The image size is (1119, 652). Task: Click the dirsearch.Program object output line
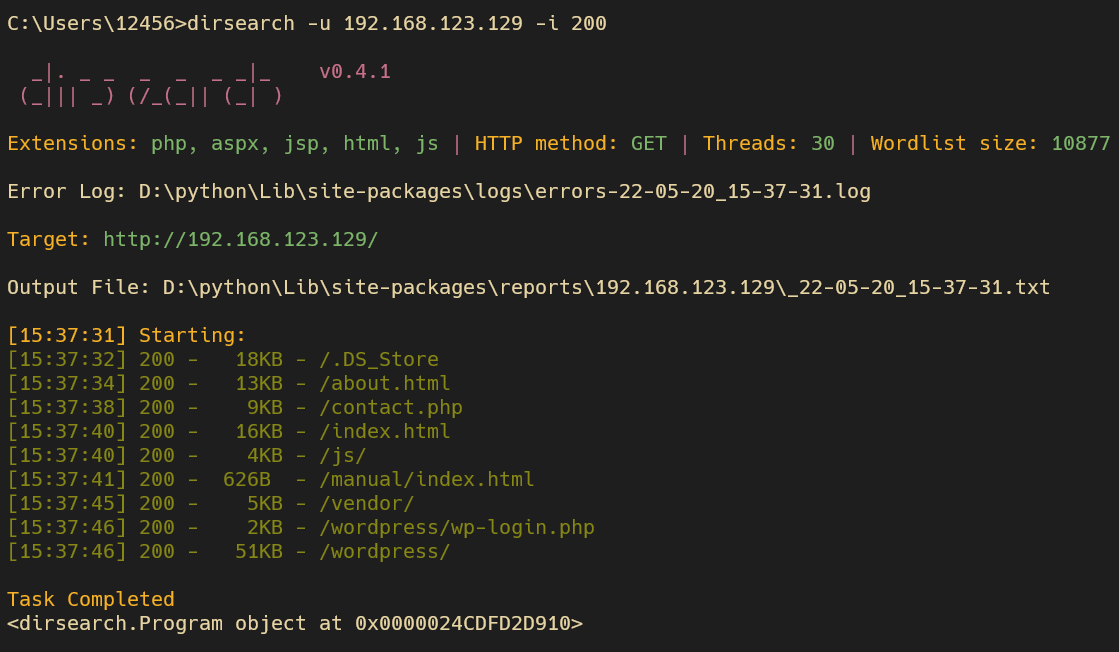point(295,623)
